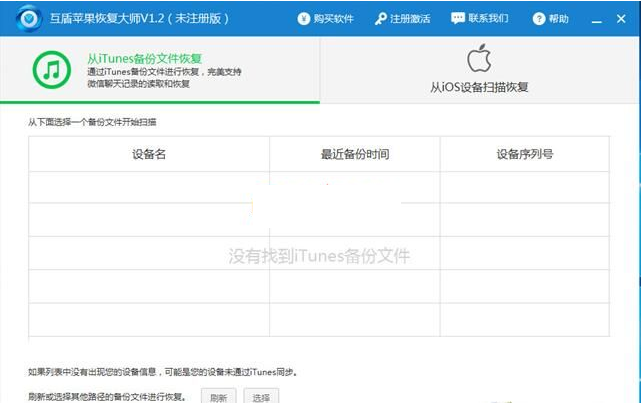Minimize the recovery app window
The width and height of the screenshot is (641, 403).
pyautogui.click(x=597, y=19)
